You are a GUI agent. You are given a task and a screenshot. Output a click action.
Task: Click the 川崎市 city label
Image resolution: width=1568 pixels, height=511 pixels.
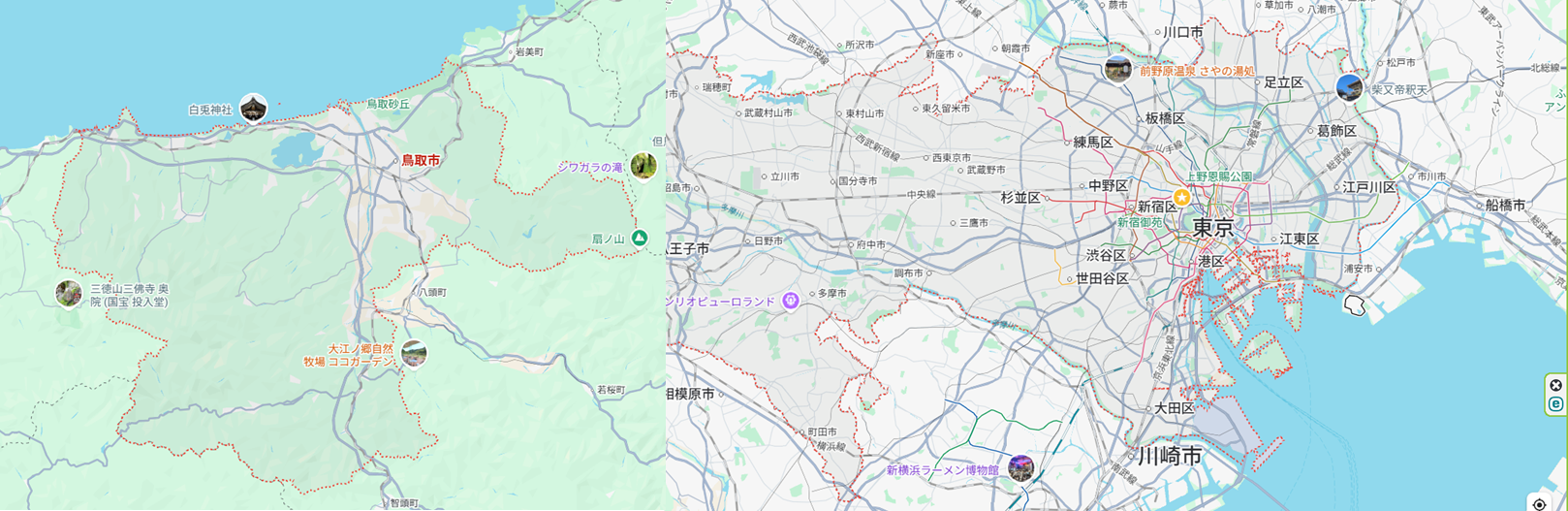1170,456
